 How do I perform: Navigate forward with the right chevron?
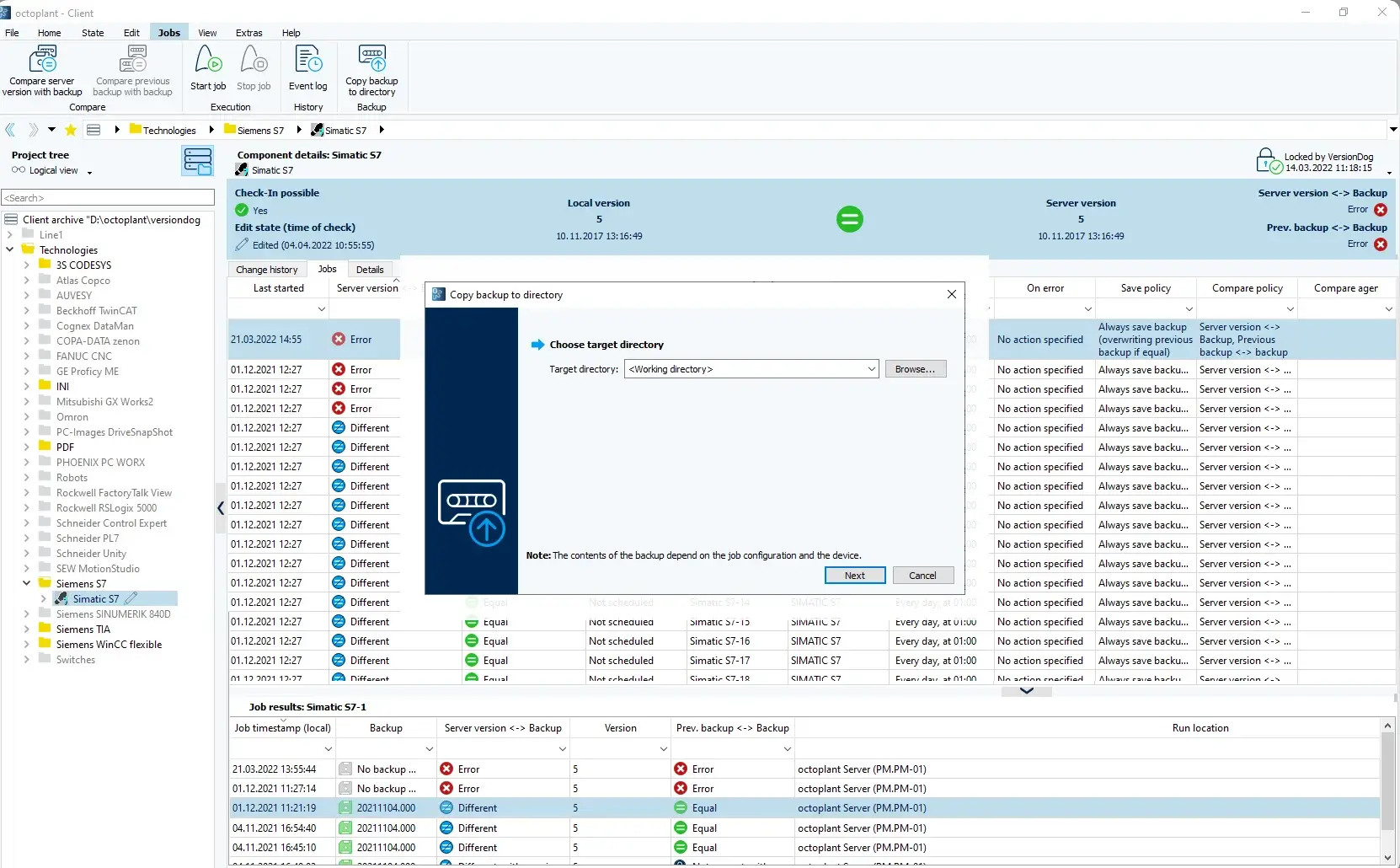33,130
